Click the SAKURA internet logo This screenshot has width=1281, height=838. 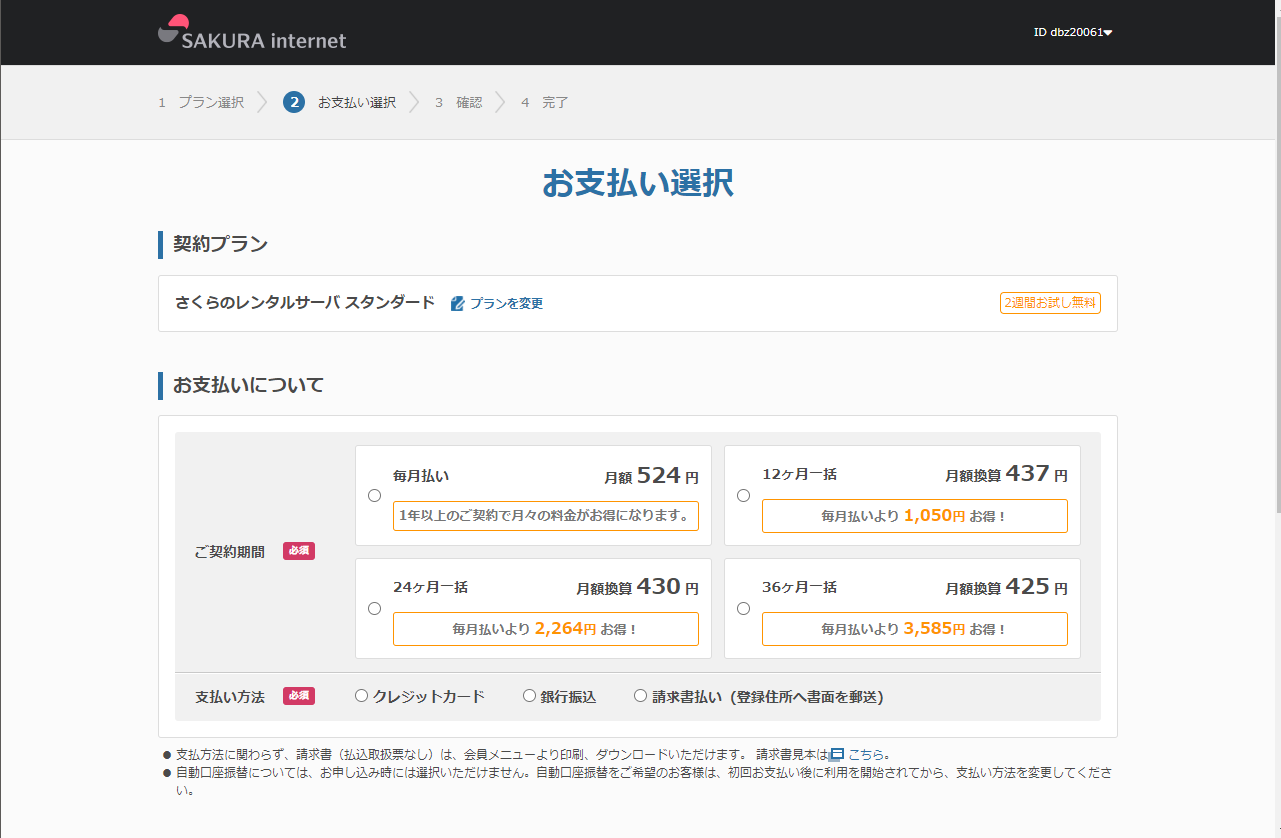tap(252, 32)
